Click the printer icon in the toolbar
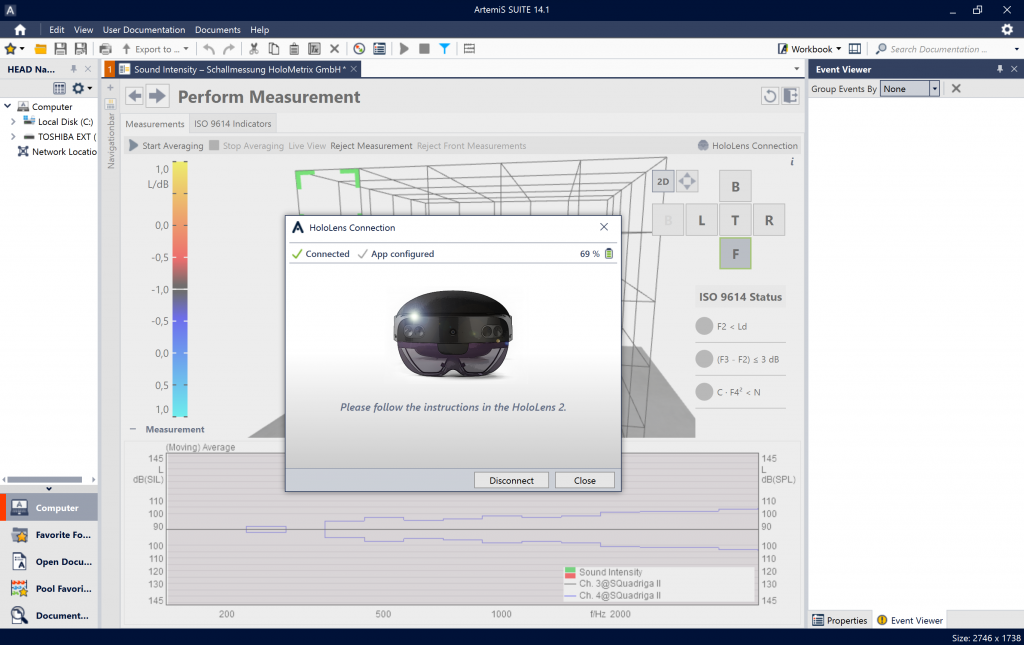 tap(105, 49)
